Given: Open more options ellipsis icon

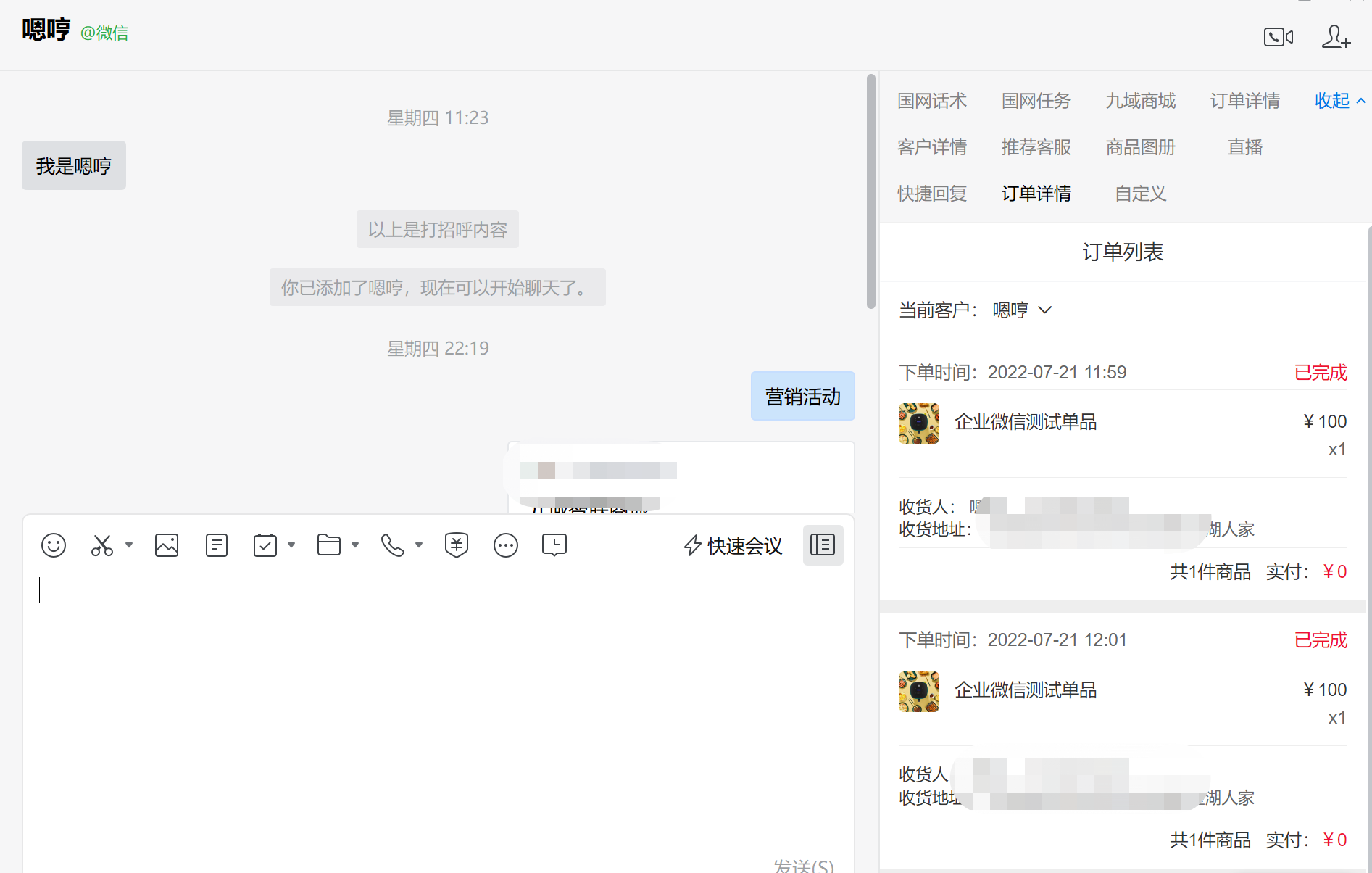Looking at the screenshot, I should point(506,545).
